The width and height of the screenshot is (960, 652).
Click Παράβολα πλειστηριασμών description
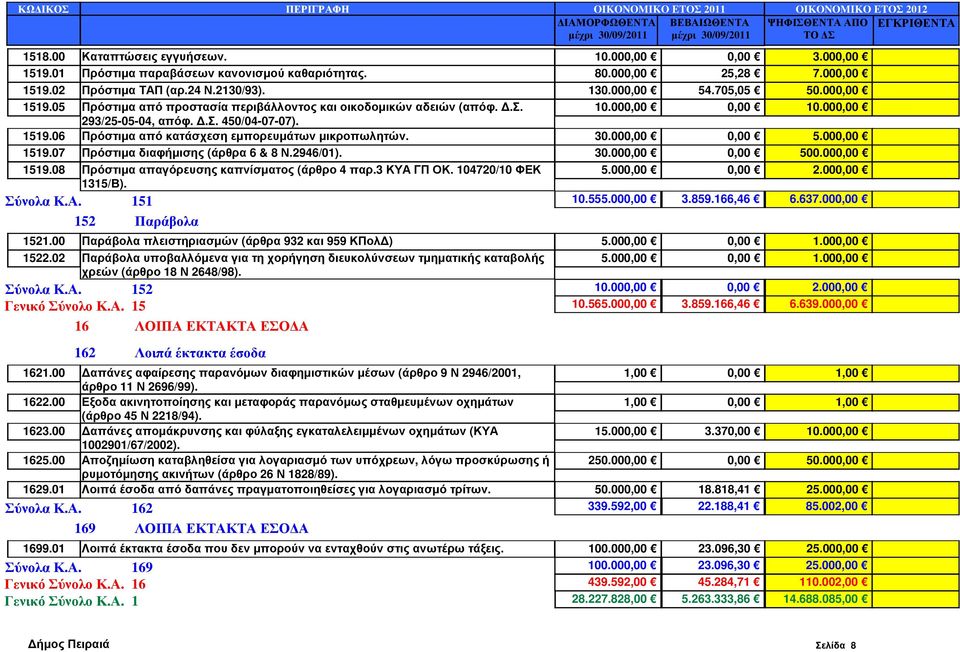[237, 241]
